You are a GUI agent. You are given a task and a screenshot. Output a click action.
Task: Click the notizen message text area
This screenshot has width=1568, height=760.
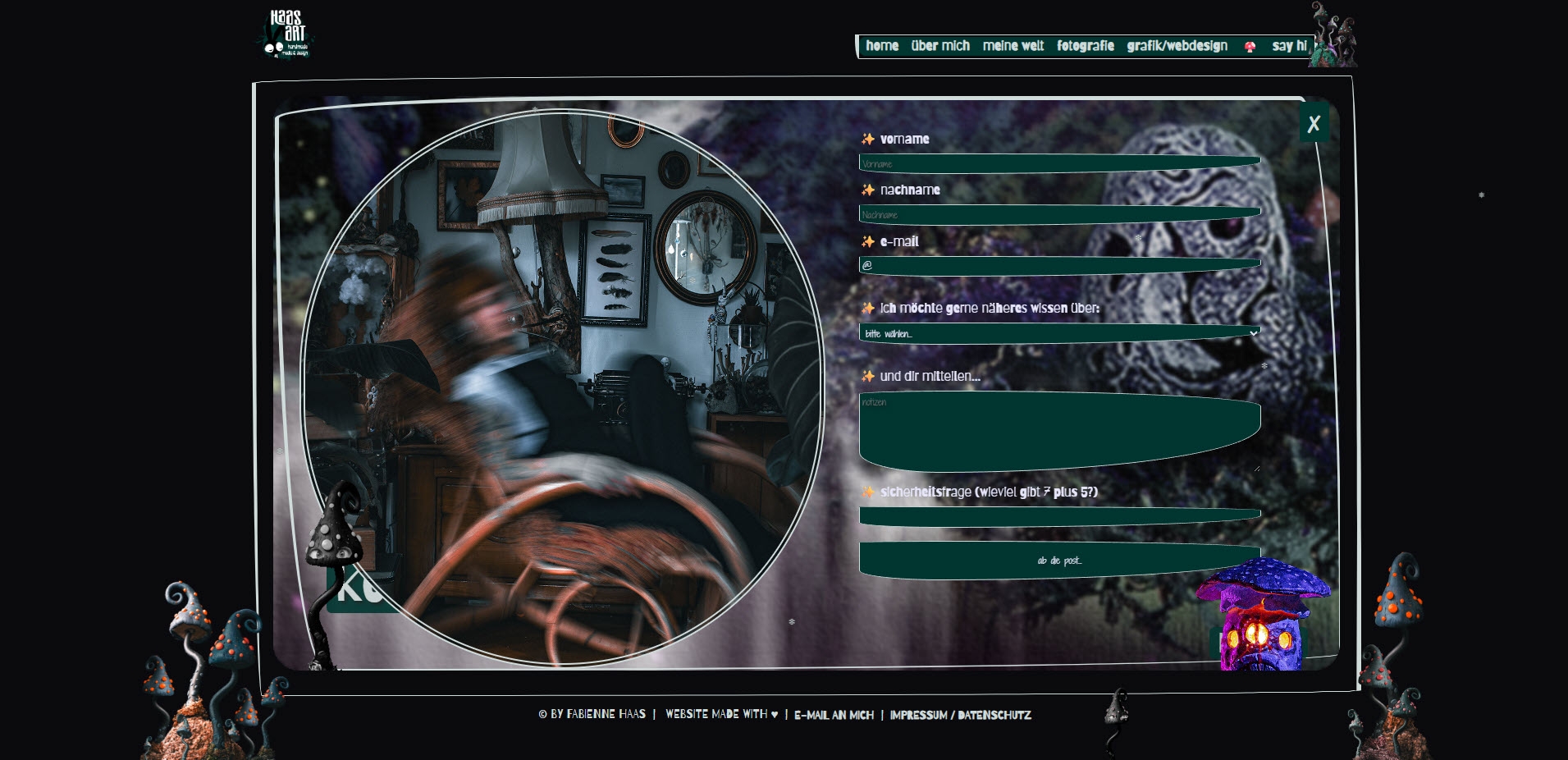[x=1058, y=431]
